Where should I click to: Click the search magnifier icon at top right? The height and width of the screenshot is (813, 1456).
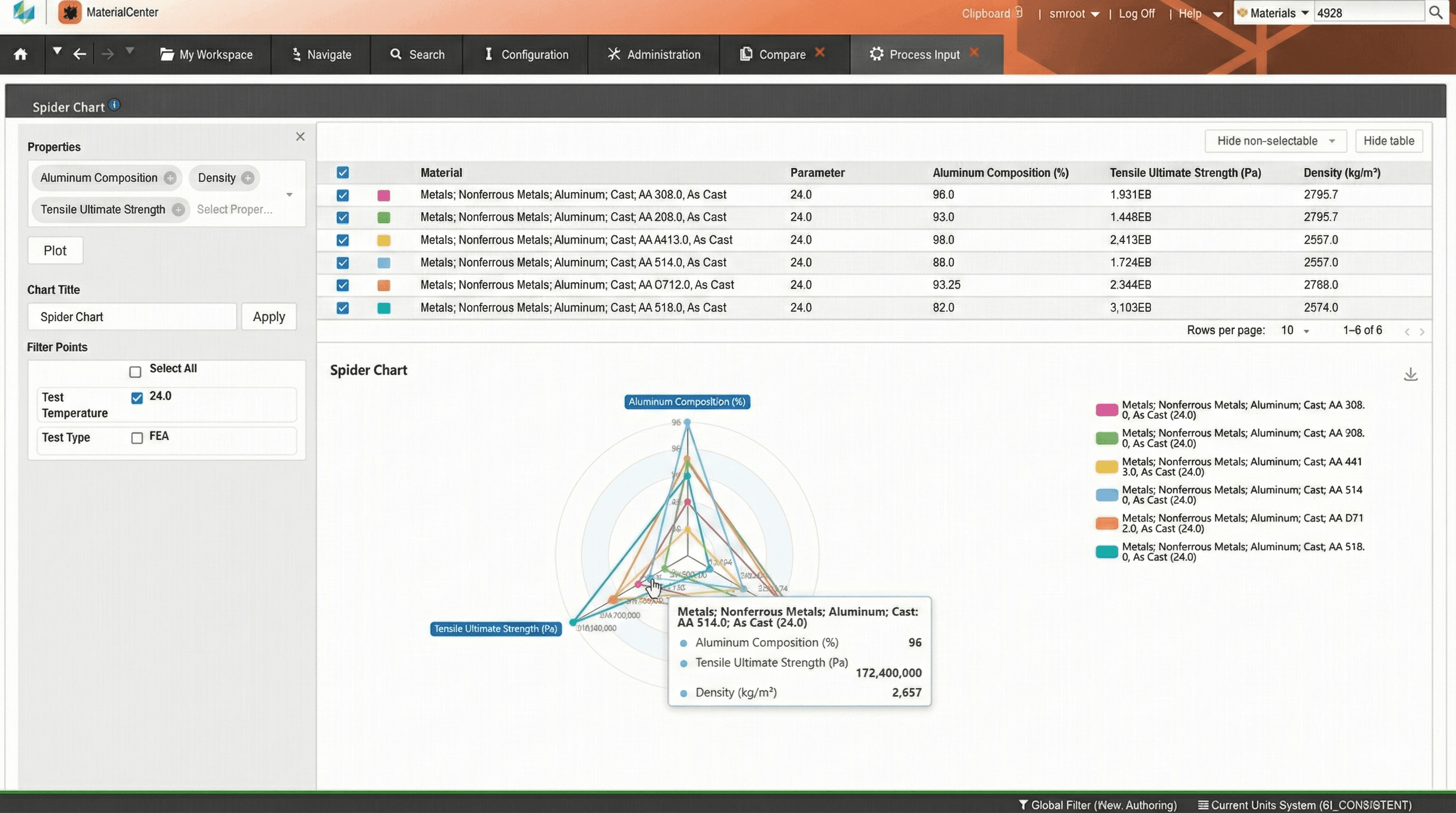(x=1436, y=13)
